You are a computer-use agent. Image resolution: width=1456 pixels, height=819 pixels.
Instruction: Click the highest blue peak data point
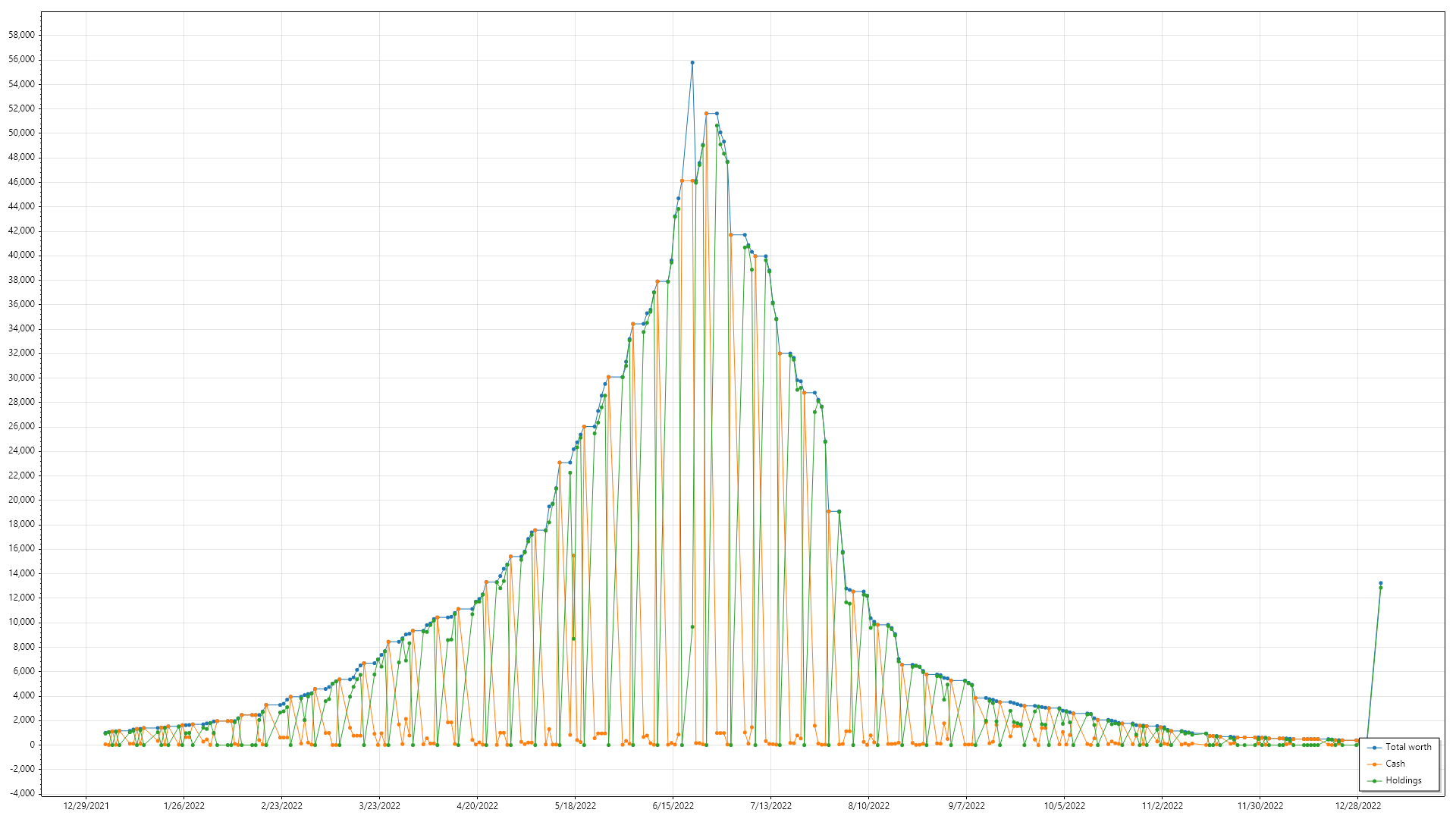tap(692, 63)
